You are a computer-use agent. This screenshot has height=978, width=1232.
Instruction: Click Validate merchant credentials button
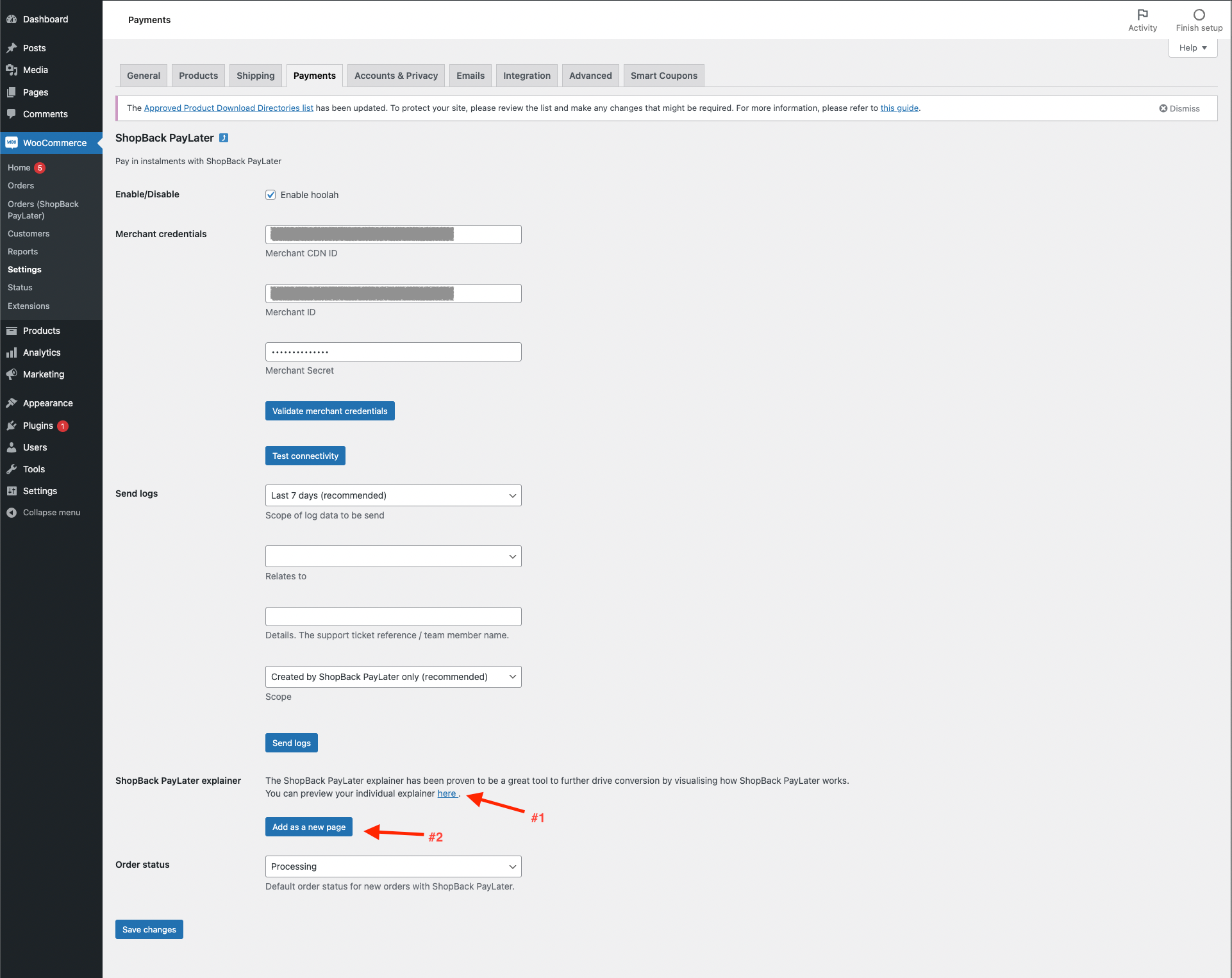pyautogui.click(x=329, y=411)
